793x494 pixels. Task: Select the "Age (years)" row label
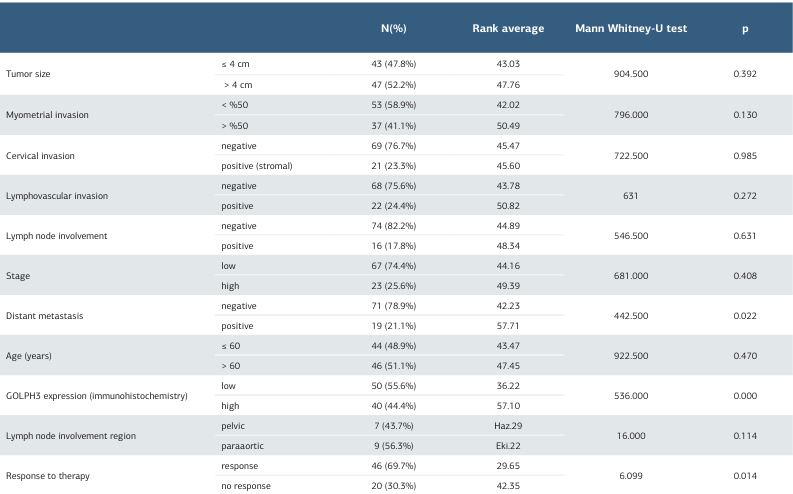click(x=30, y=355)
